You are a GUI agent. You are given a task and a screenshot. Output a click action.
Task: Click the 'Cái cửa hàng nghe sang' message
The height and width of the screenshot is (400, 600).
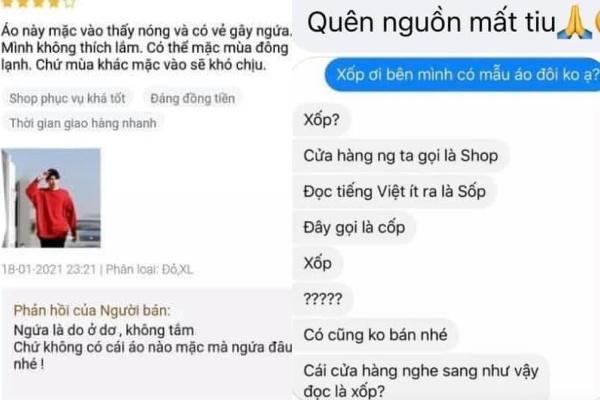(x=421, y=378)
